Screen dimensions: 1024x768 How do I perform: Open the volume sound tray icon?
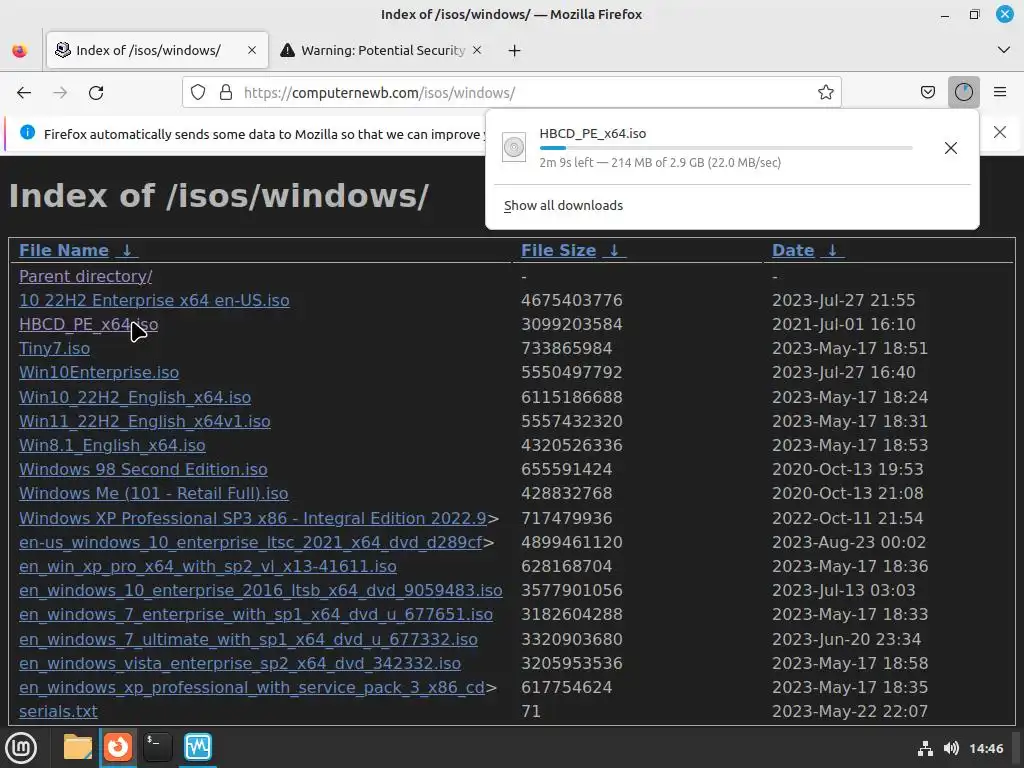(951, 748)
